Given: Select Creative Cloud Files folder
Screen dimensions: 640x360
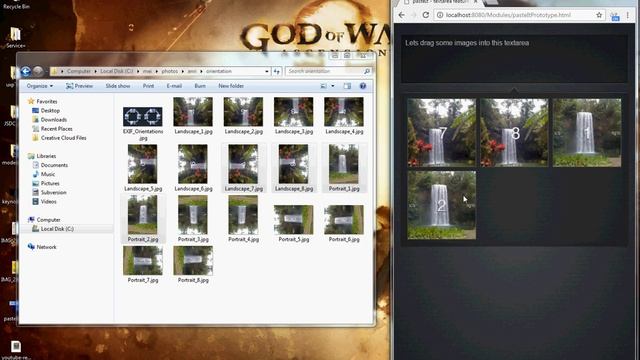Looking at the screenshot, I should [x=59, y=138].
